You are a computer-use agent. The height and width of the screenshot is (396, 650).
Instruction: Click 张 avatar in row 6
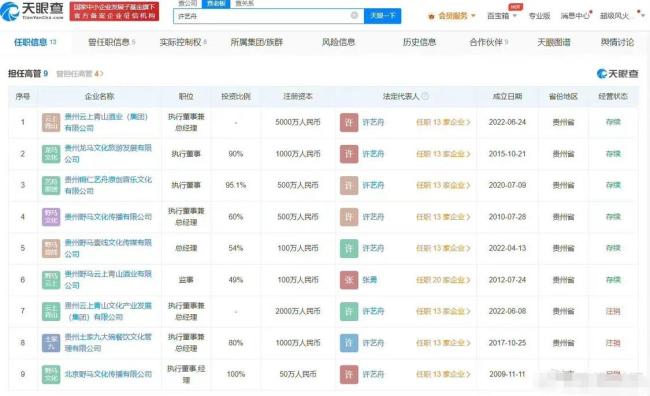tap(349, 280)
